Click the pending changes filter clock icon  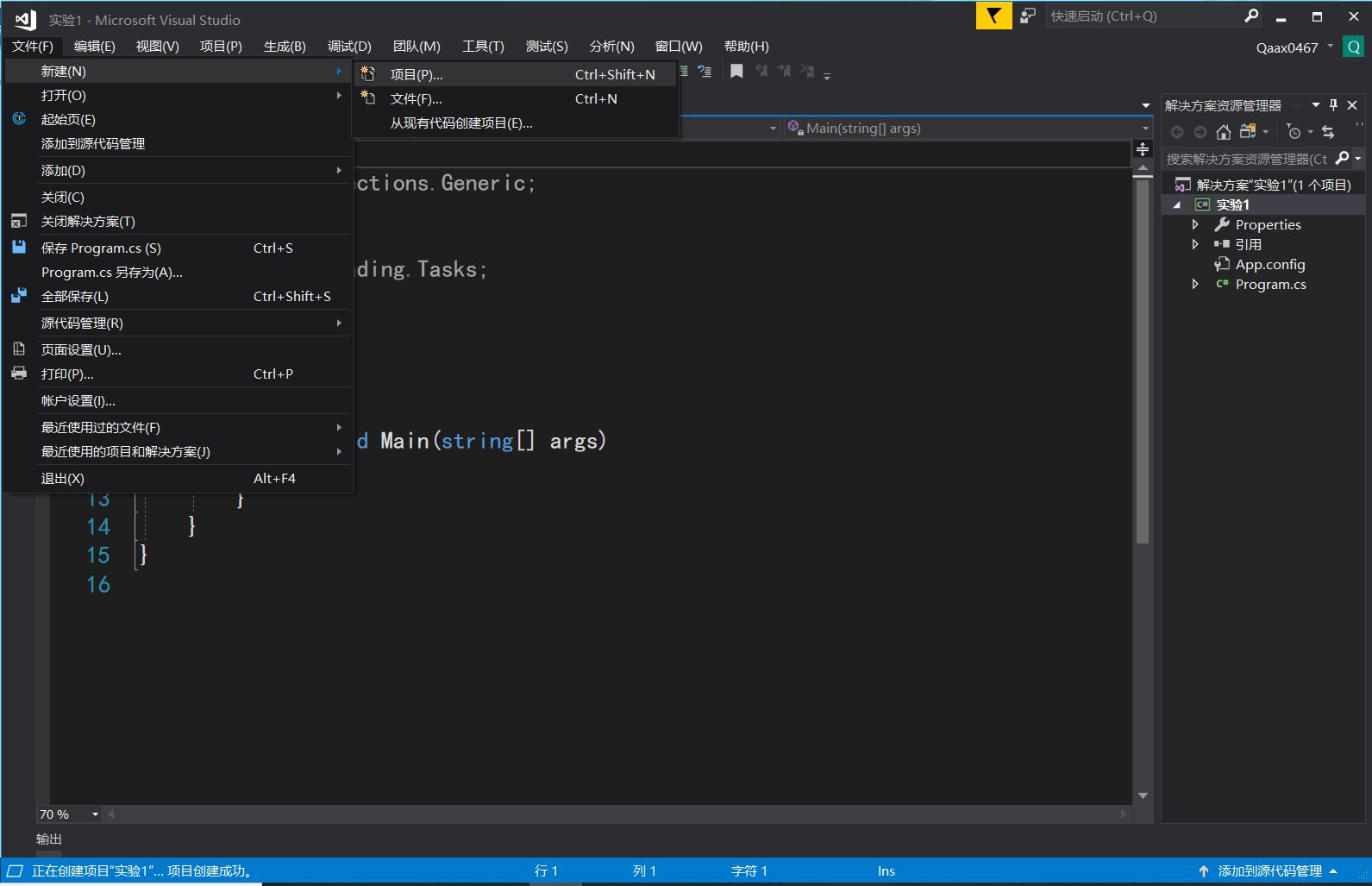[x=1294, y=132]
